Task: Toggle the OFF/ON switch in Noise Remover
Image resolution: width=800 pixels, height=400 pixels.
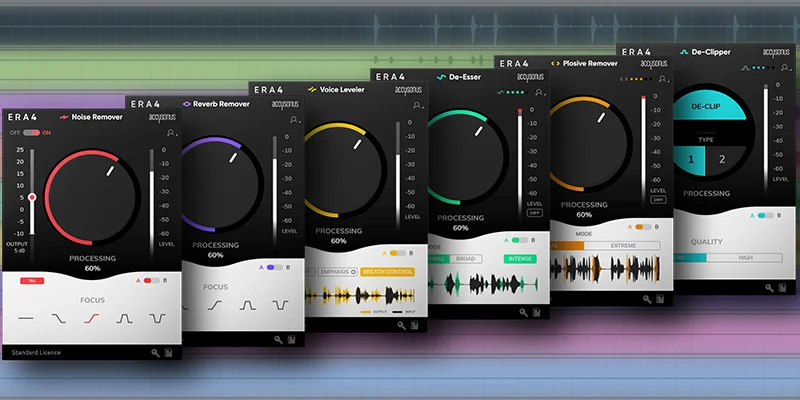Action: click(x=31, y=133)
